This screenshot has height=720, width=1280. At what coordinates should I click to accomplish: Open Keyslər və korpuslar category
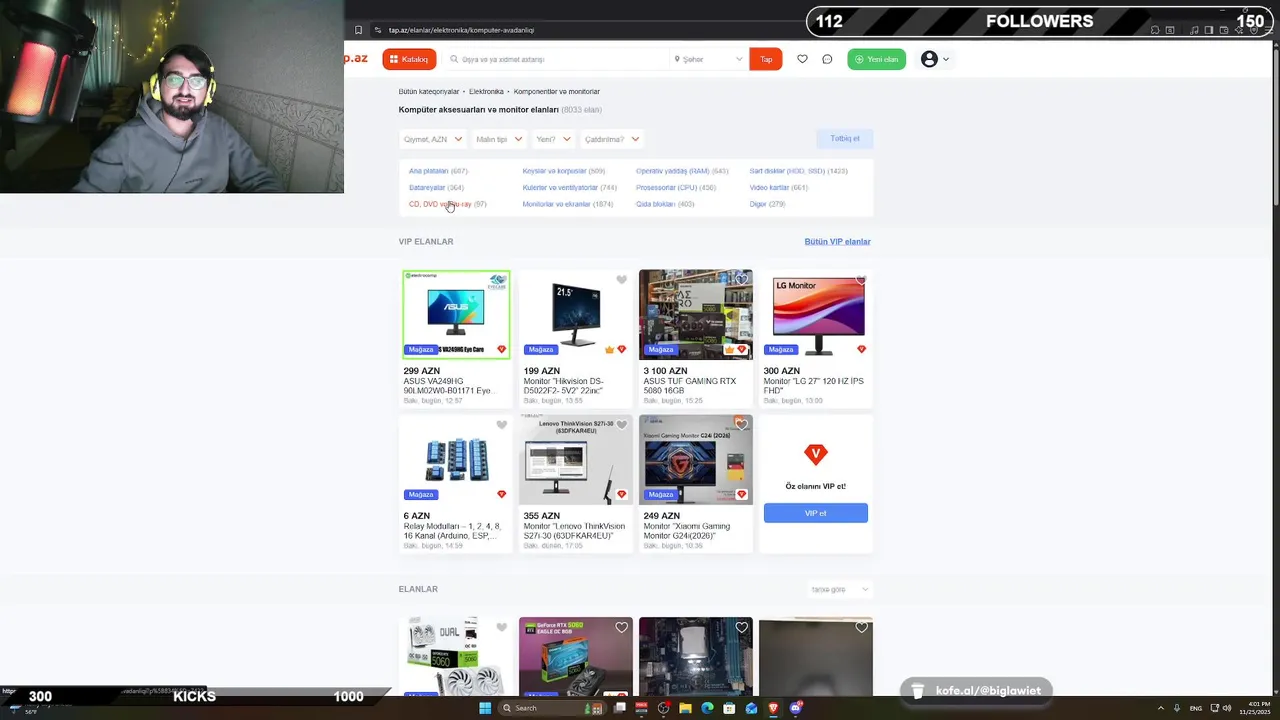(554, 171)
